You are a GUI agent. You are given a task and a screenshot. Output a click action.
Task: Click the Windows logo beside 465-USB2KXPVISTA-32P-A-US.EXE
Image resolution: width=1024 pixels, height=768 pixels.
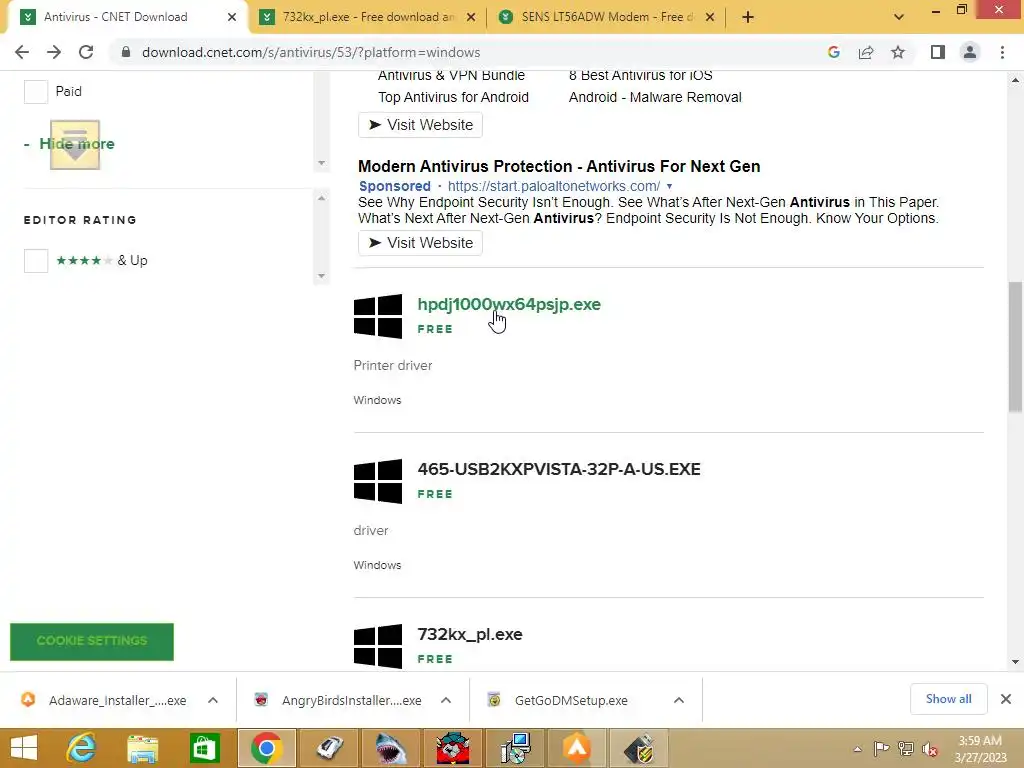(x=378, y=481)
